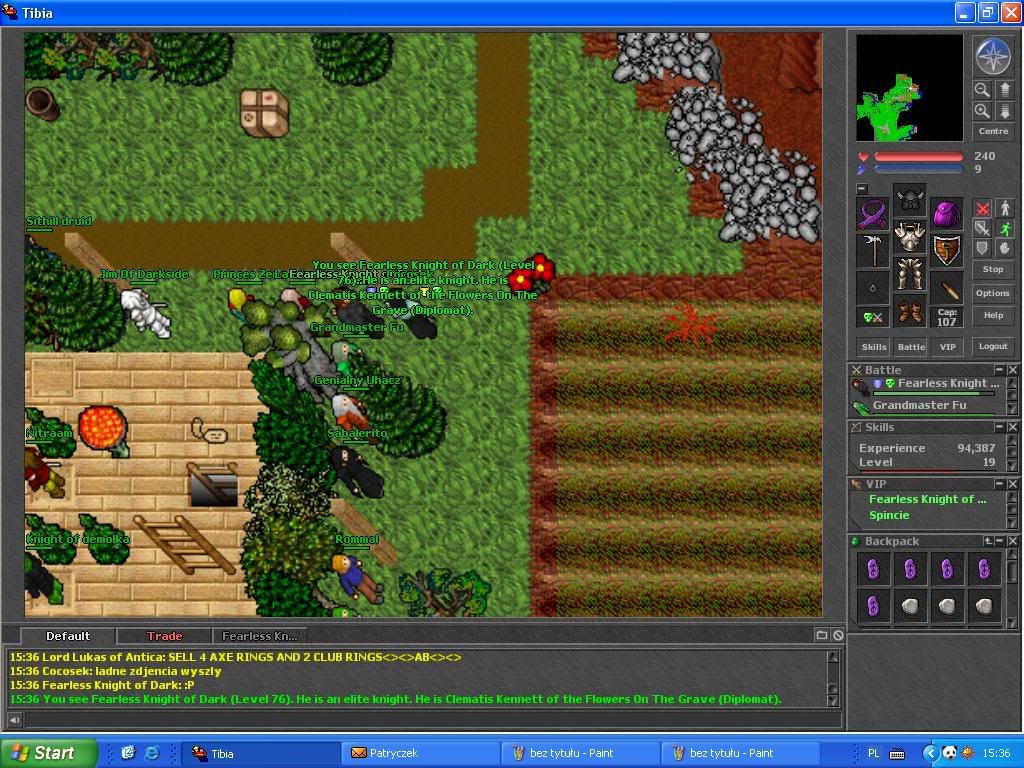This screenshot has height=768, width=1024.
Task: Close the VIP panel
Action: [1012, 484]
